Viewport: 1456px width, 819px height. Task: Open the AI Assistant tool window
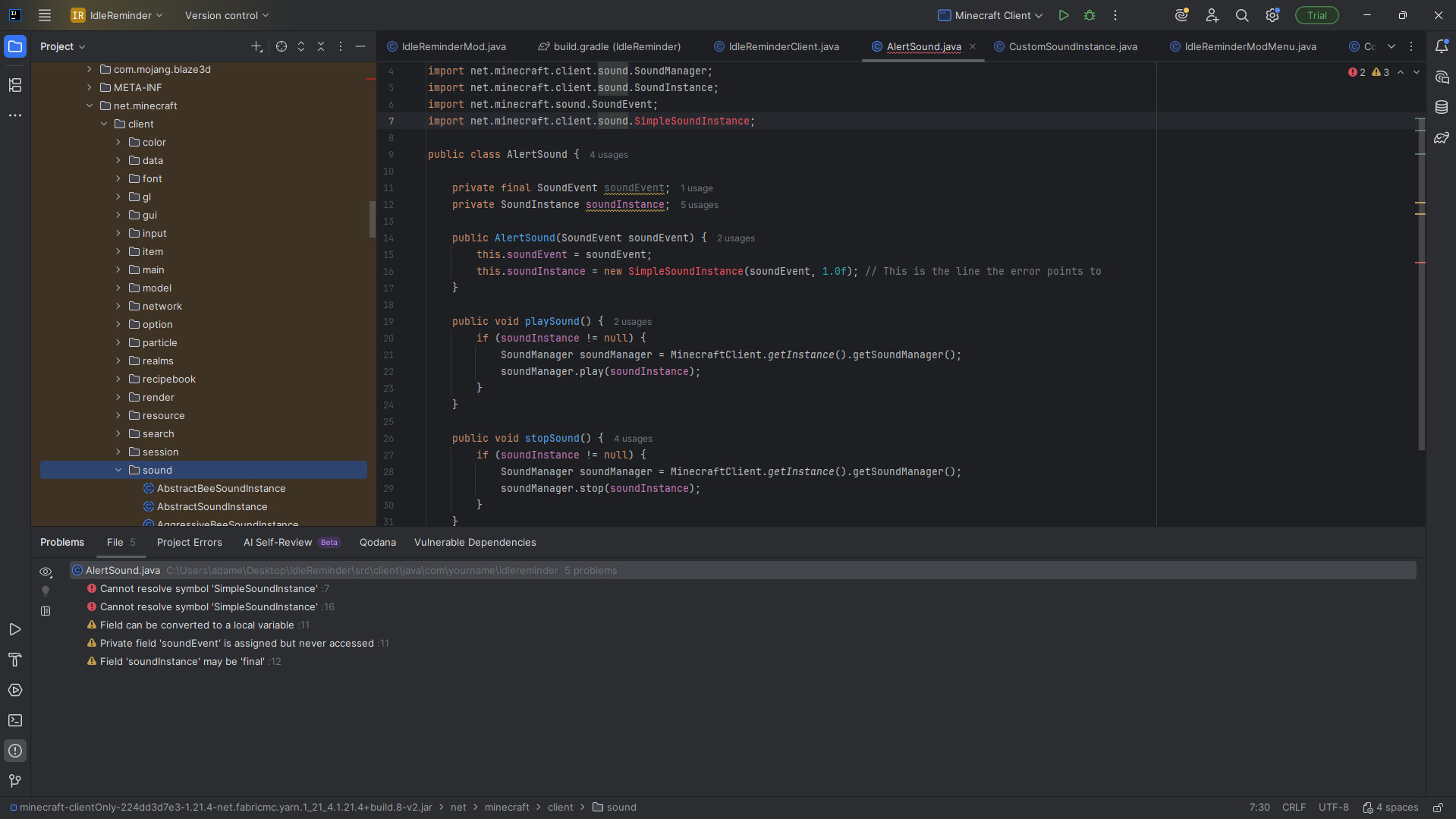(1442, 77)
